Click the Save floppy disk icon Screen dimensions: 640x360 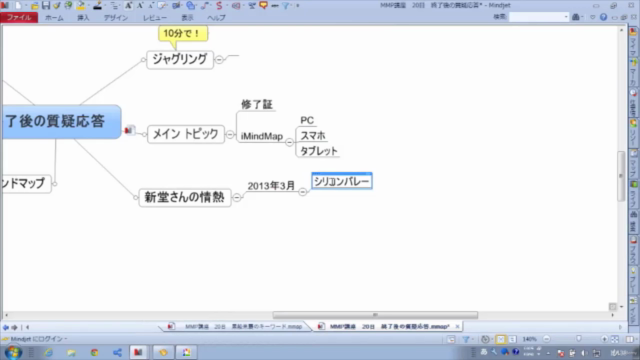point(46,5)
